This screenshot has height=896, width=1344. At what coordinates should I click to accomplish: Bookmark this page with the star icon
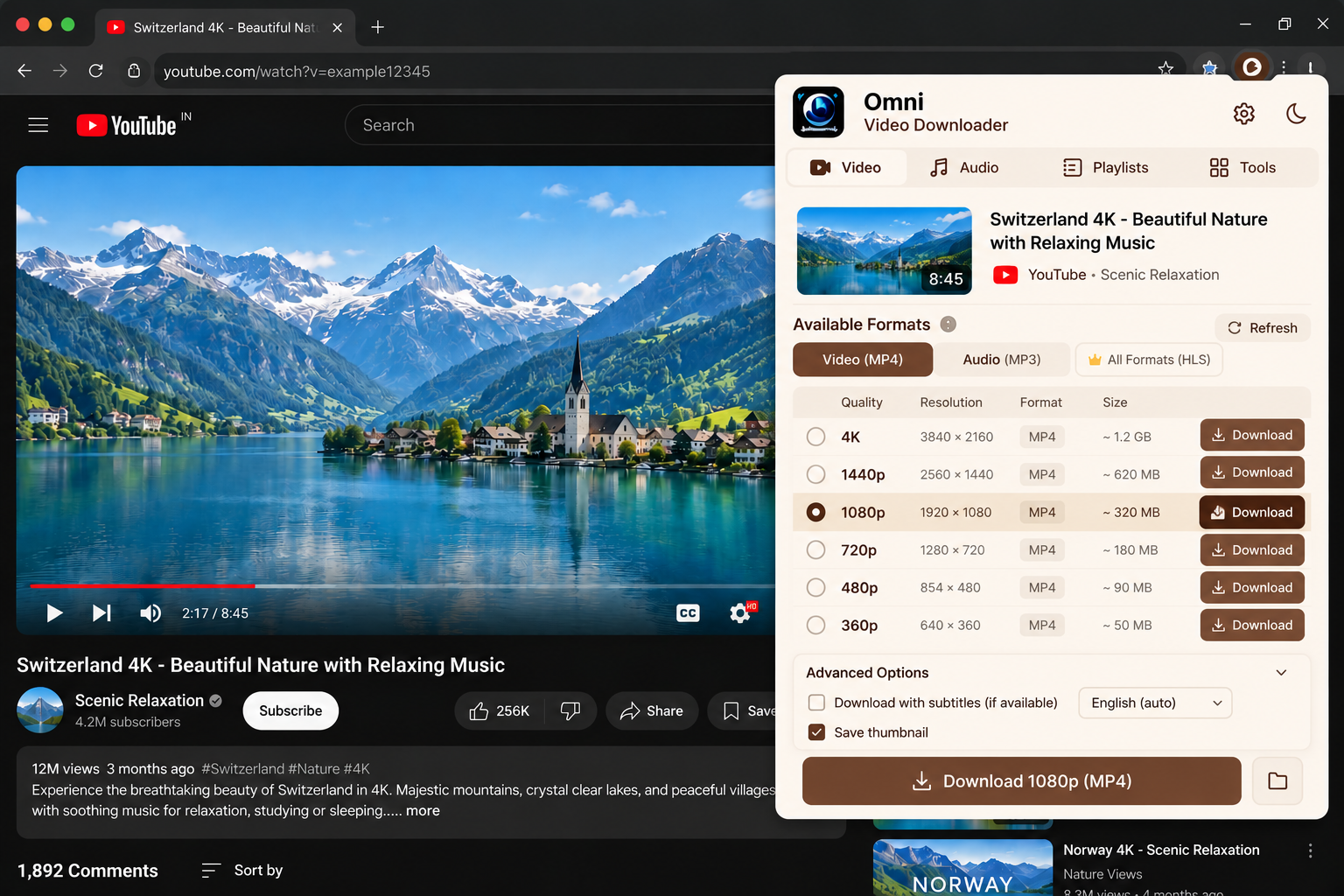click(x=1165, y=68)
